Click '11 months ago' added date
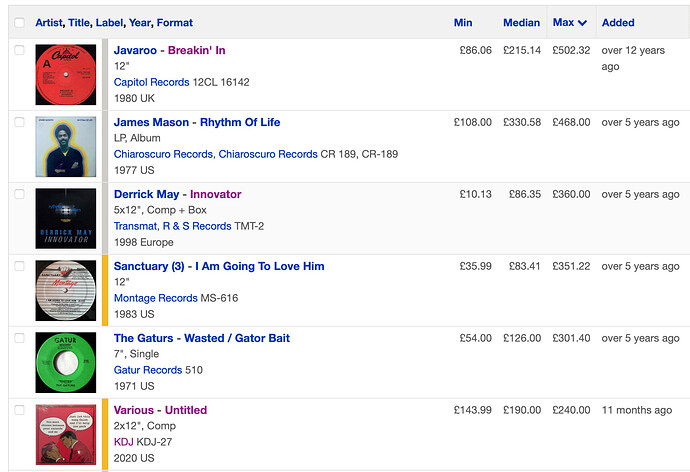Screen dimensions: 690x472 (x=637, y=410)
